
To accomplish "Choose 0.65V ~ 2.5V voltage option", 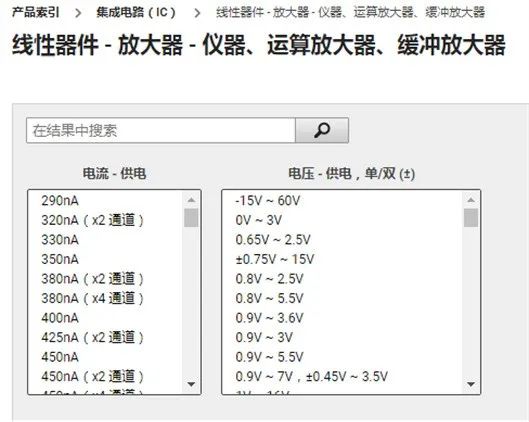I will click(273, 240).
